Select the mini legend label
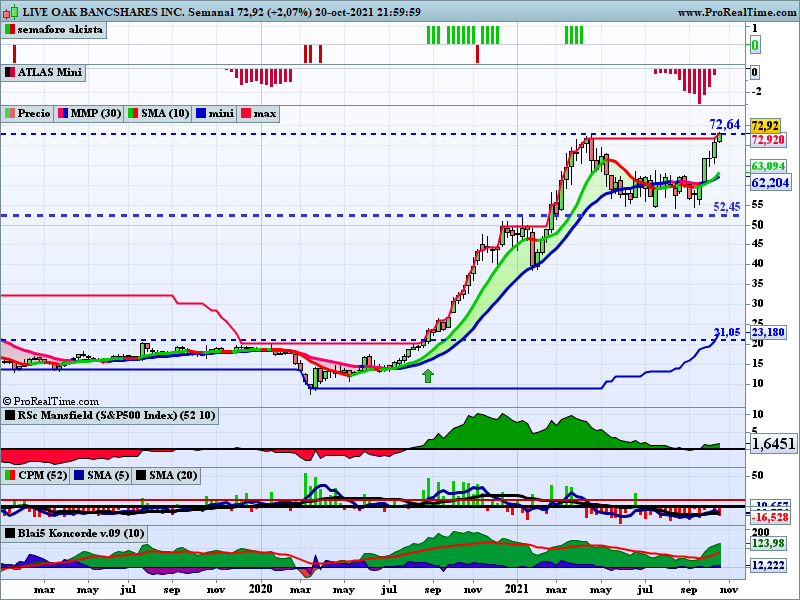This screenshot has width=800, height=600. pos(221,113)
